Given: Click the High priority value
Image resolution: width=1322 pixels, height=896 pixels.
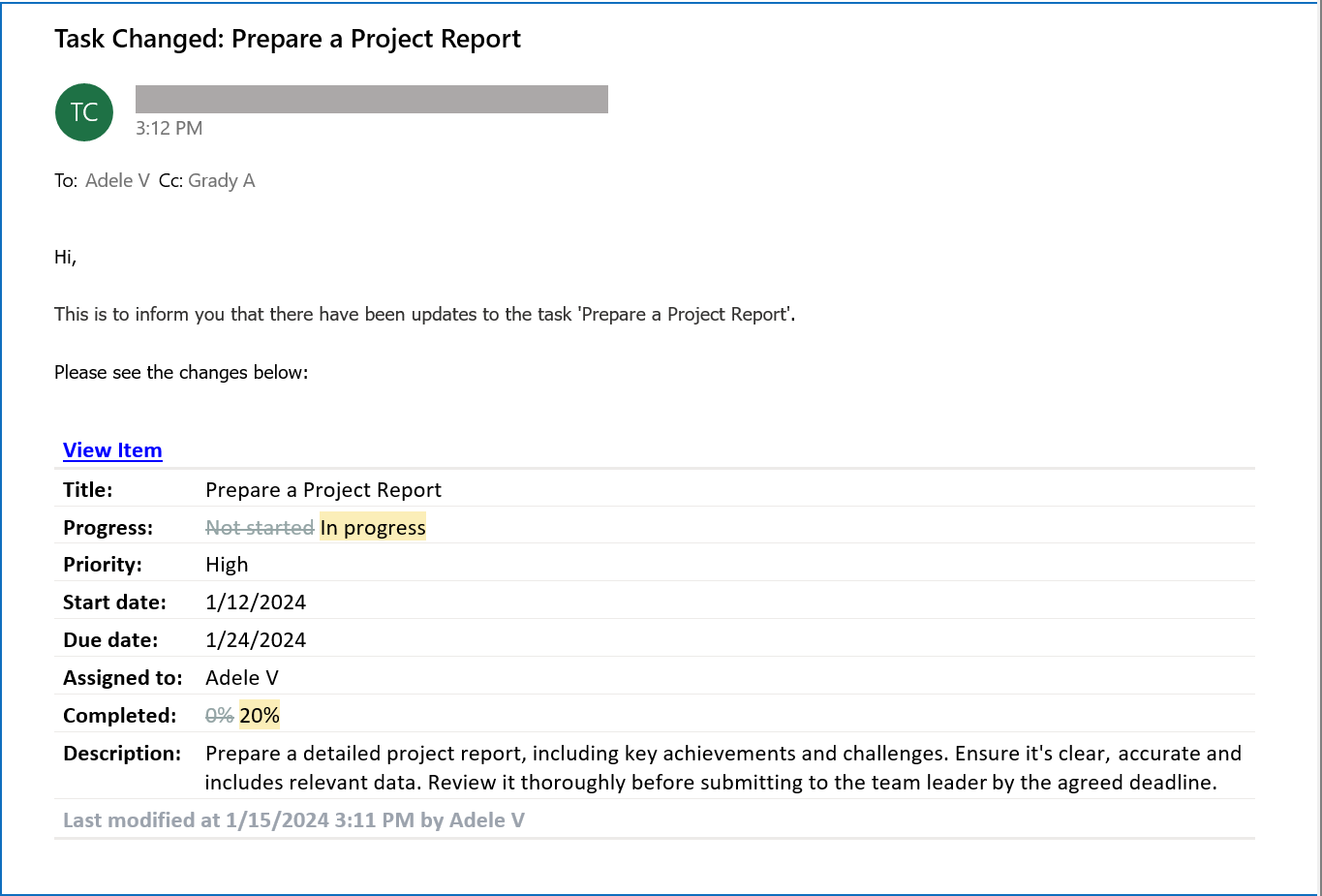Looking at the screenshot, I should coord(227,565).
